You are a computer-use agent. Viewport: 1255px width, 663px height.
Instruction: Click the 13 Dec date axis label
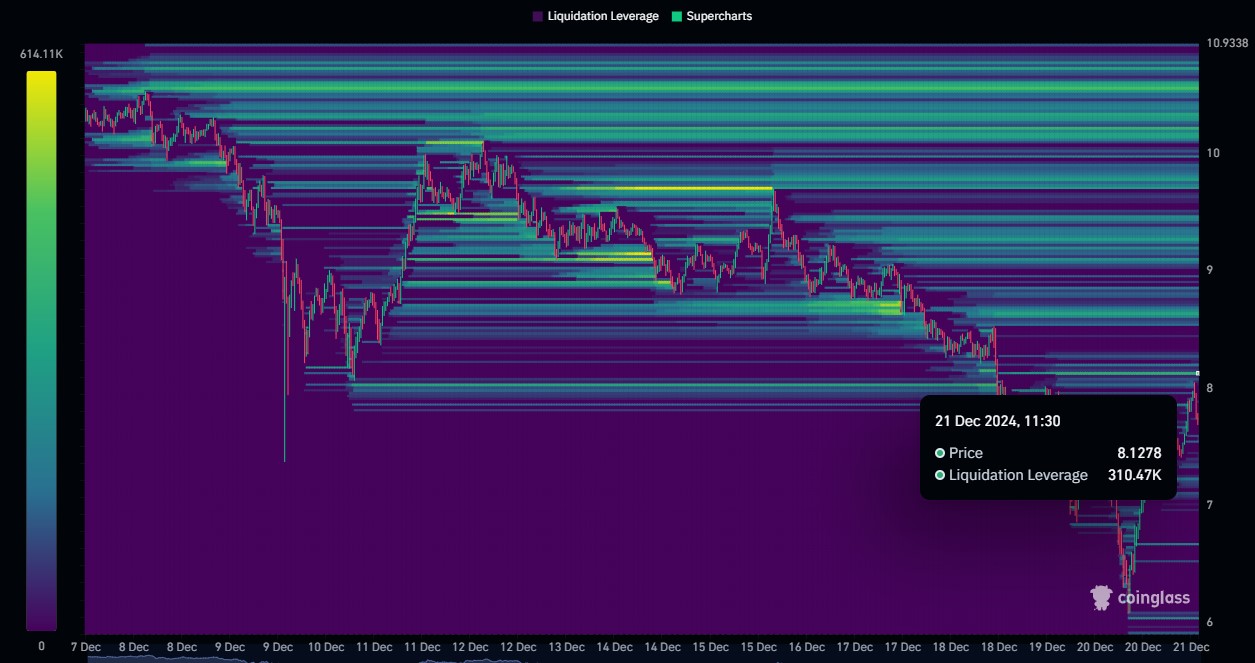(566, 647)
